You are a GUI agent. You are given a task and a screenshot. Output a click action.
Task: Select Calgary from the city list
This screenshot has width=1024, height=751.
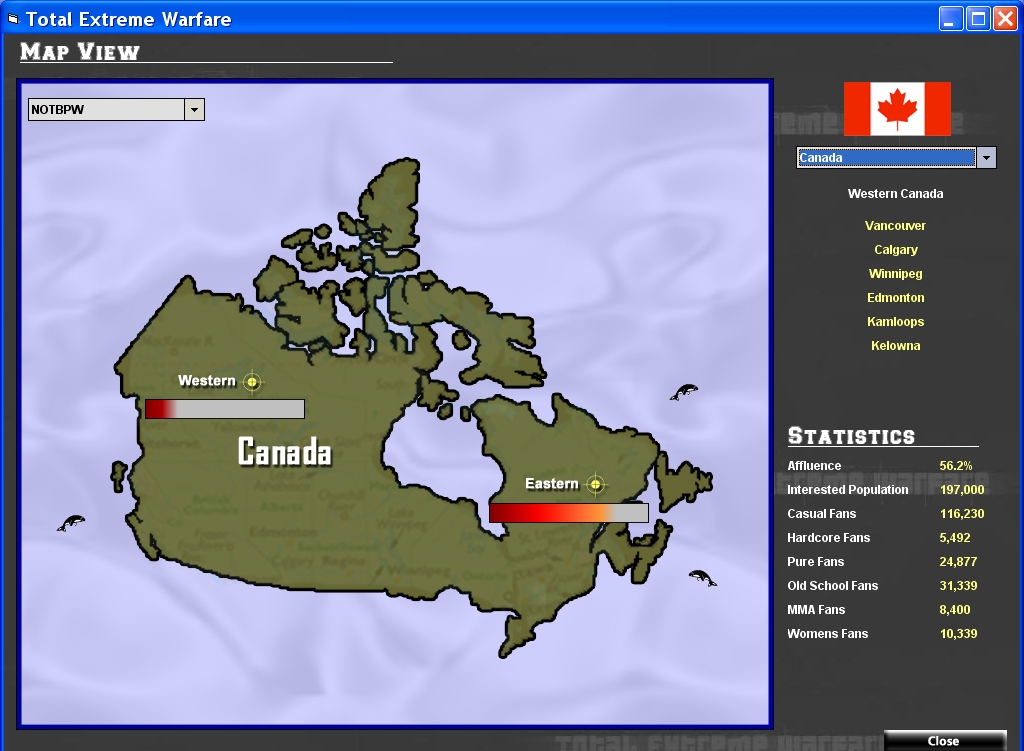coord(895,250)
